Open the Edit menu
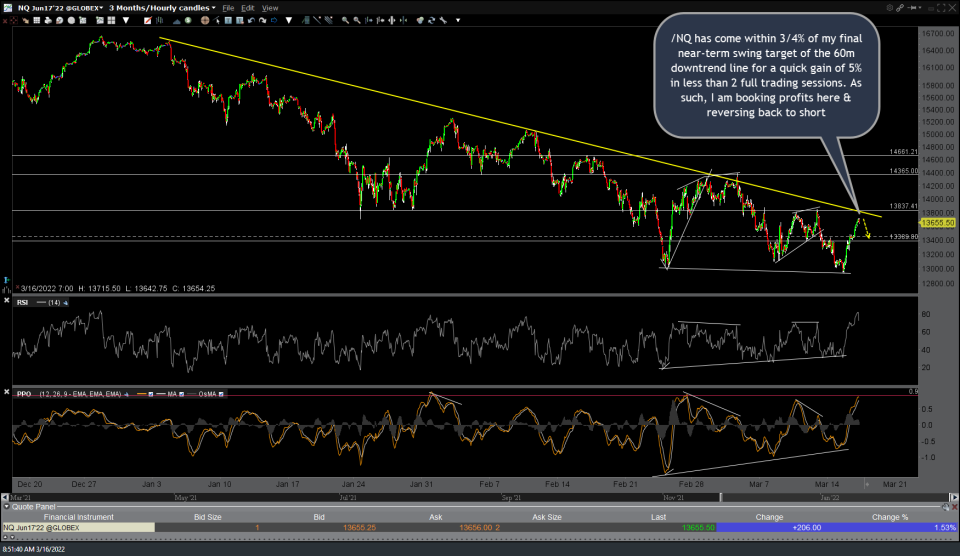This screenshot has height=556, width=960. (247, 8)
